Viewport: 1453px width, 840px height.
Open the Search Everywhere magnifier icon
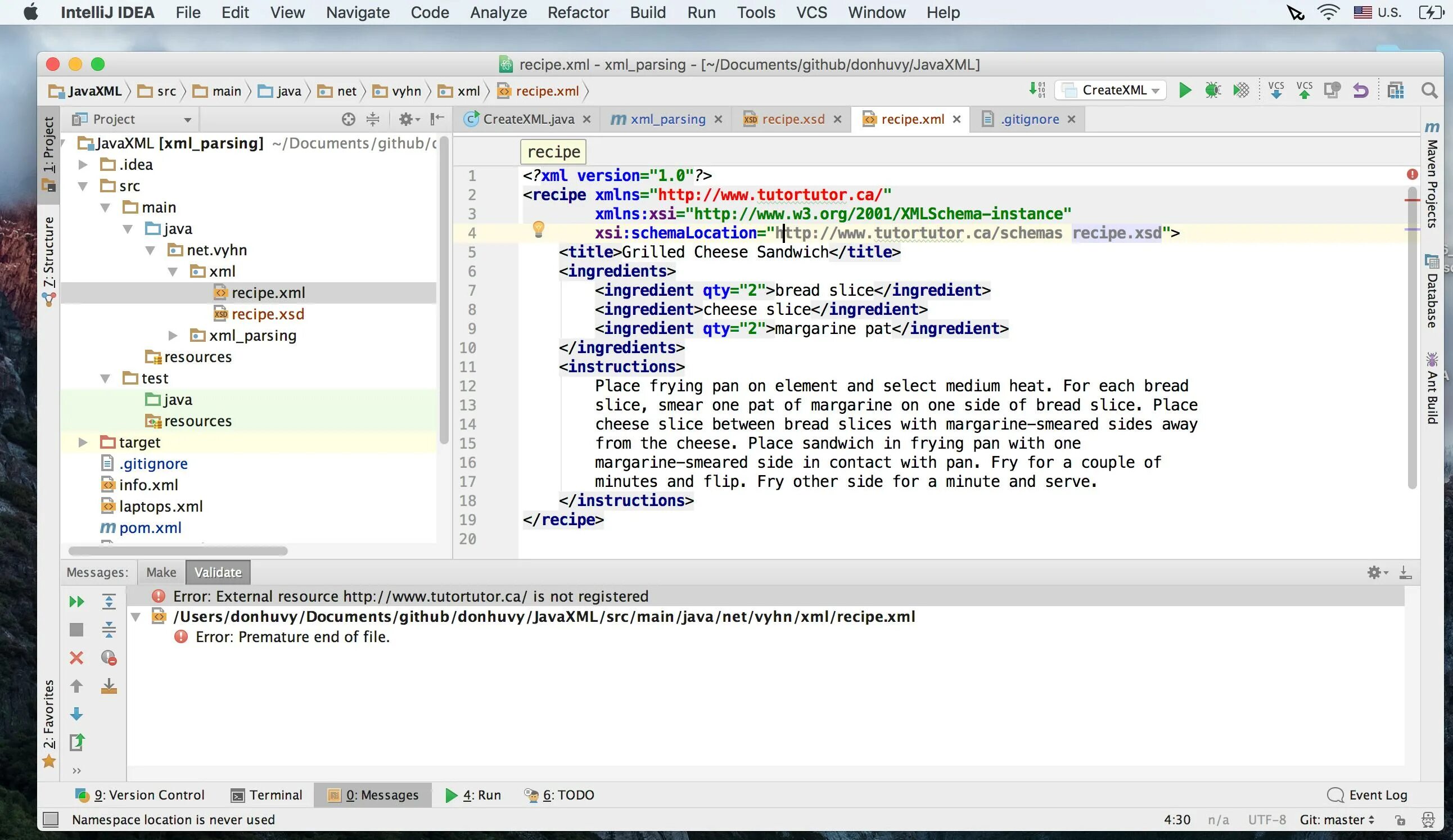click(x=1429, y=90)
